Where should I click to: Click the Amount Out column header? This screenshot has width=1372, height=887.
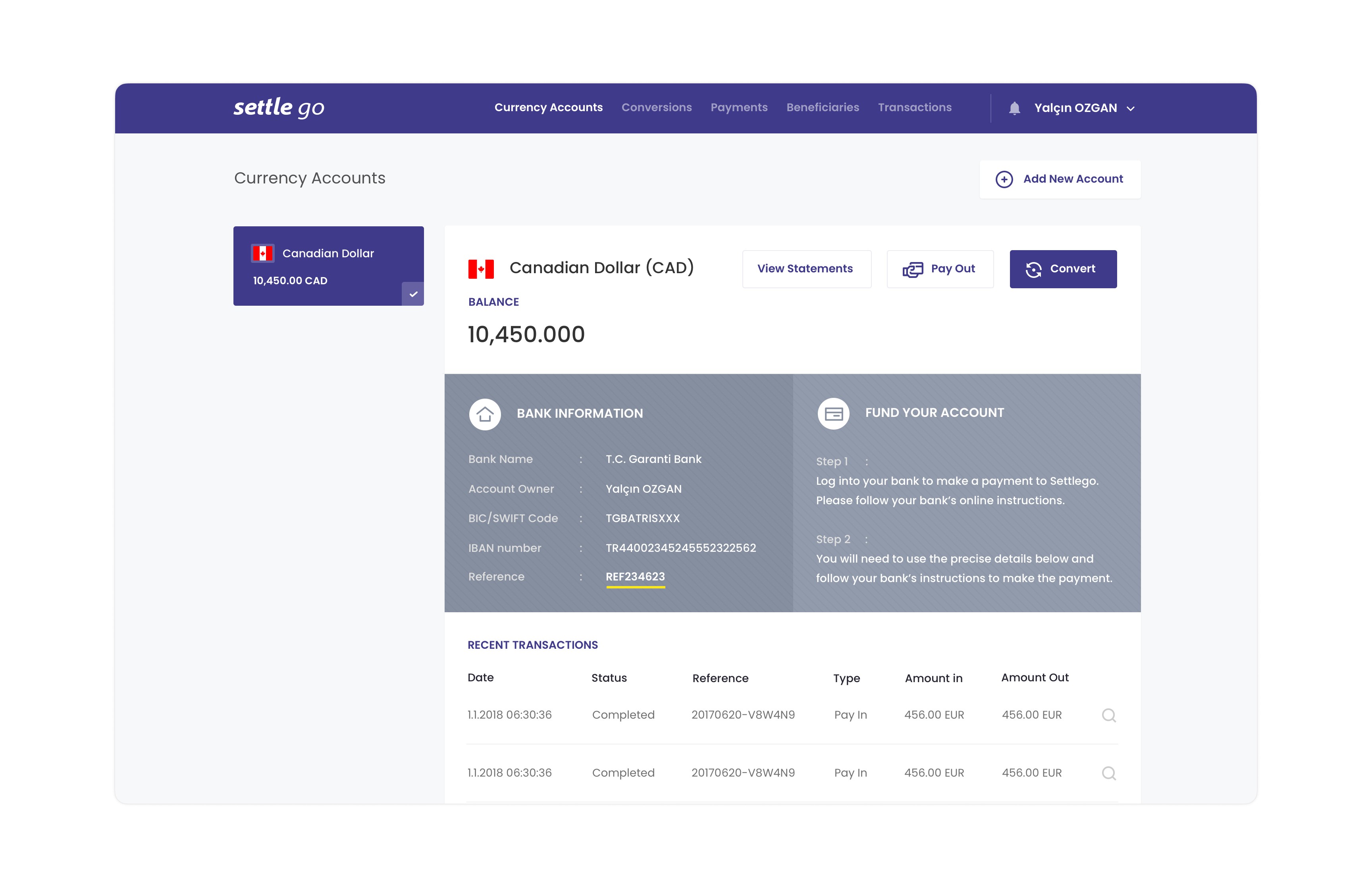pos(1035,677)
